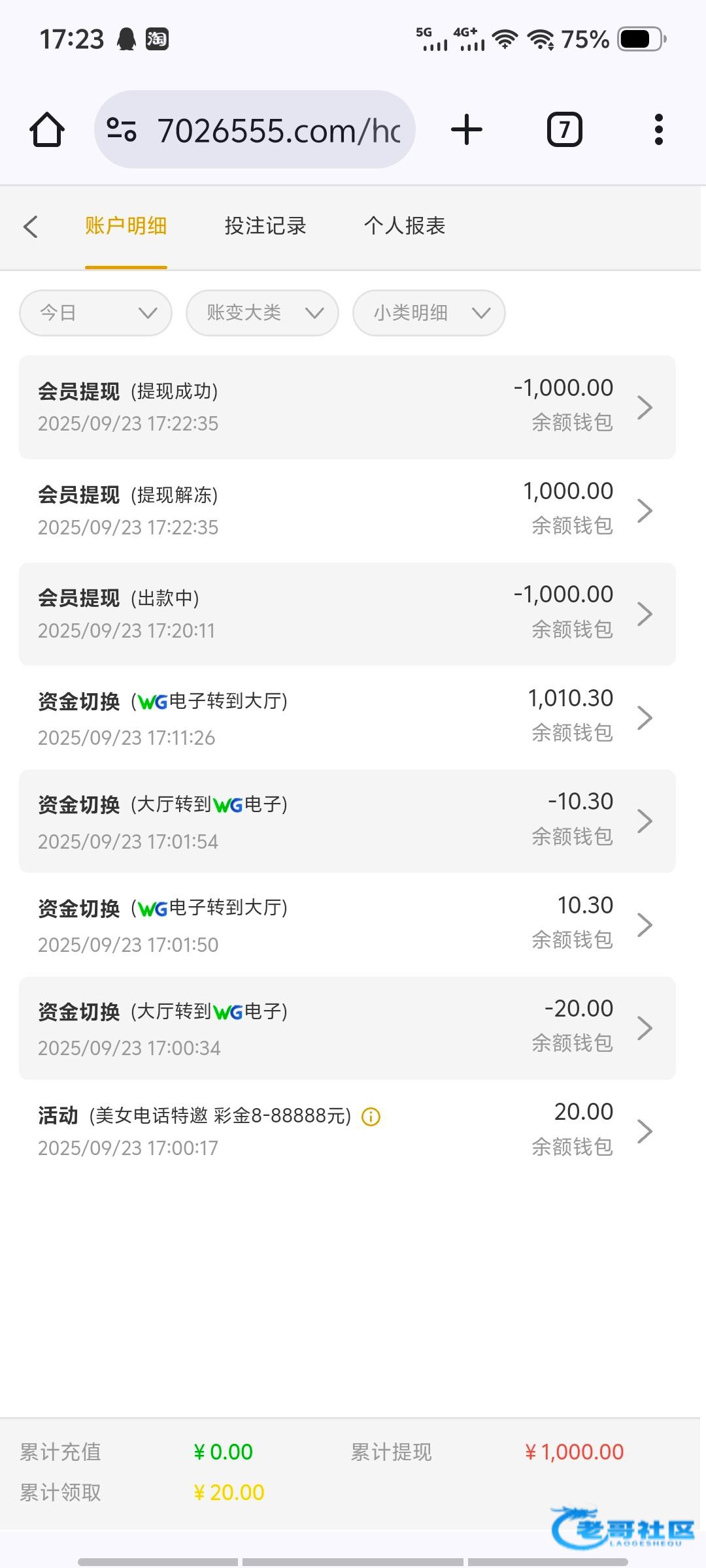This screenshot has height=1568, width=706.
Task: Tap the info icon beside 美女电话特邀 activity
Action: click(x=371, y=1117)
